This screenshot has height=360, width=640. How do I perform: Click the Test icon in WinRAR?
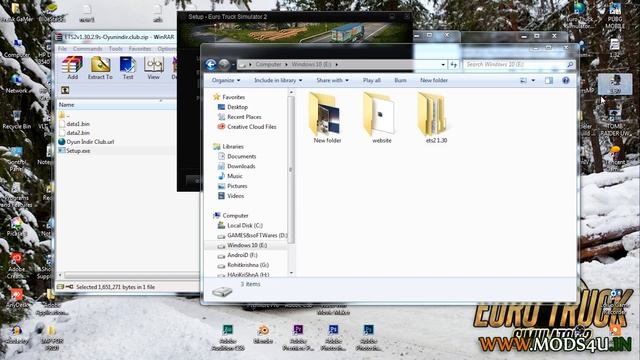pos(128,68)
